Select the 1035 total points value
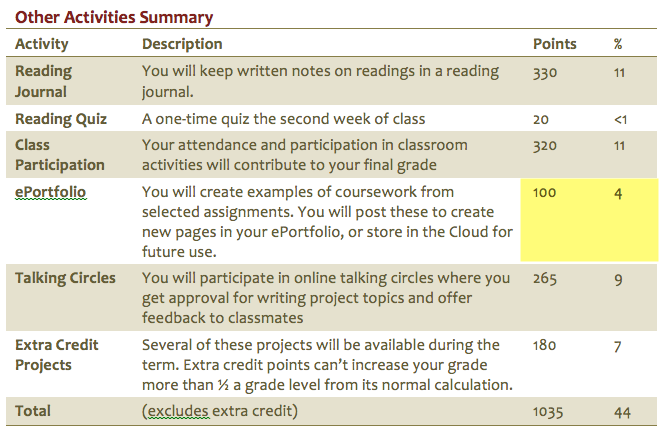 coord(549,411)
